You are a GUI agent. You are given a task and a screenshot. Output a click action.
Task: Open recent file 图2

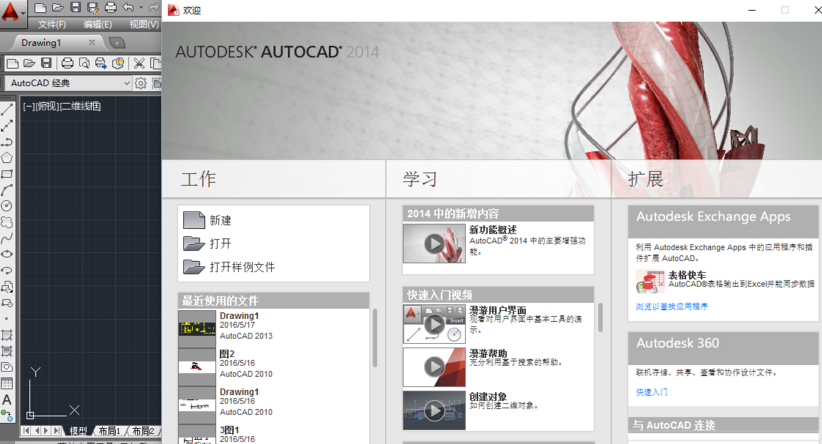click(275, 363)
